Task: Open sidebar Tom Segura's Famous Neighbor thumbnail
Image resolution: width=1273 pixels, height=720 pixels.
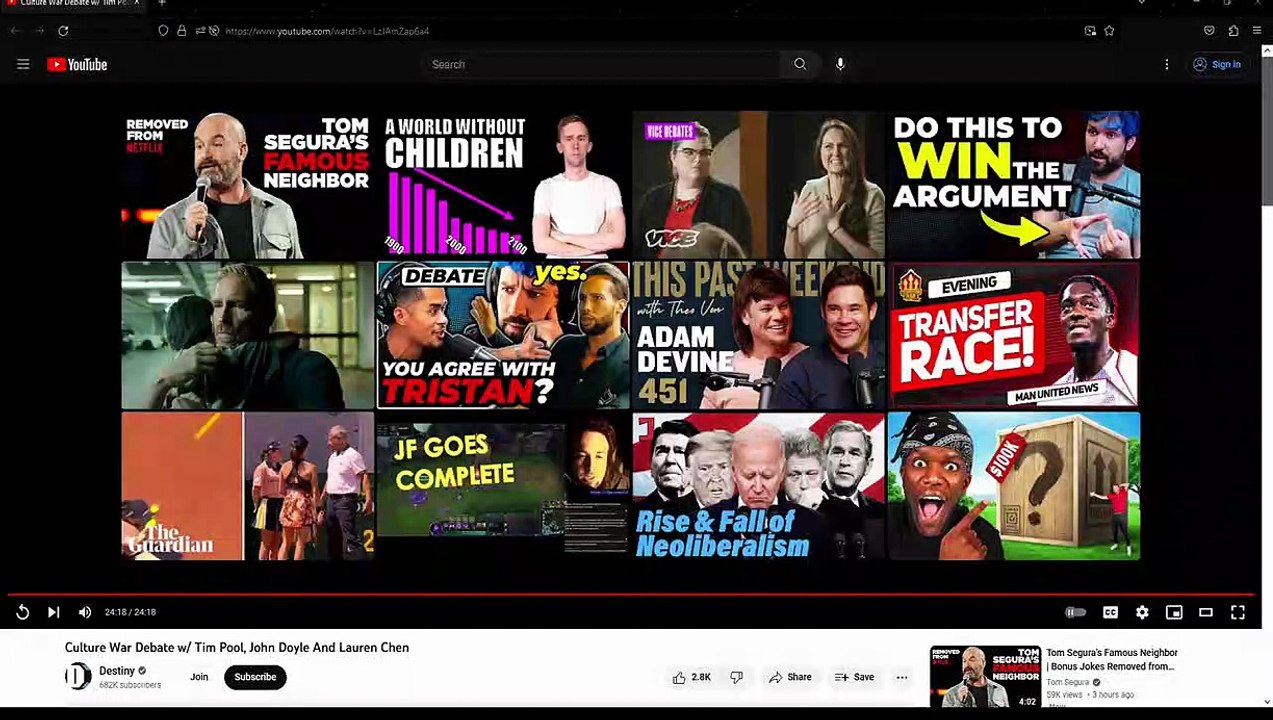Action: click(x=985, y=677)
